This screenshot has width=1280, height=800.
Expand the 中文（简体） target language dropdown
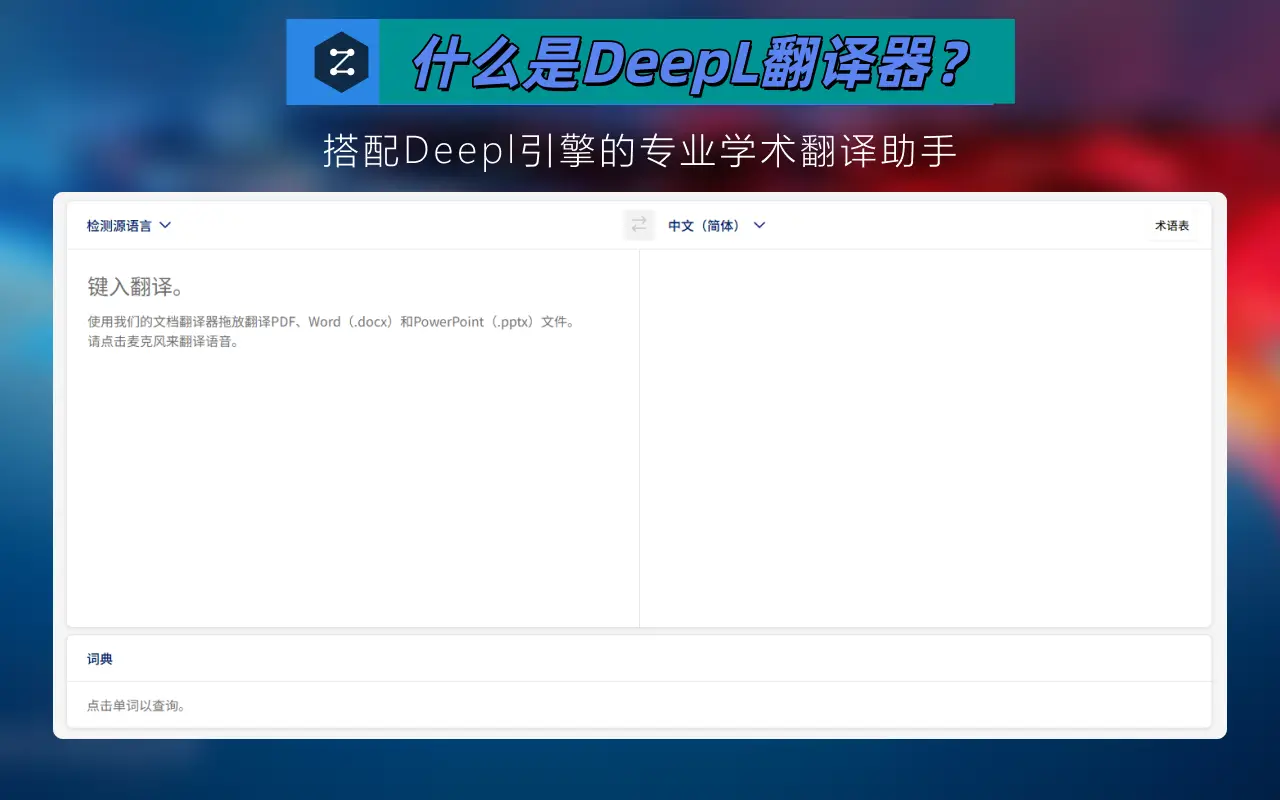(x=704, y=226)
